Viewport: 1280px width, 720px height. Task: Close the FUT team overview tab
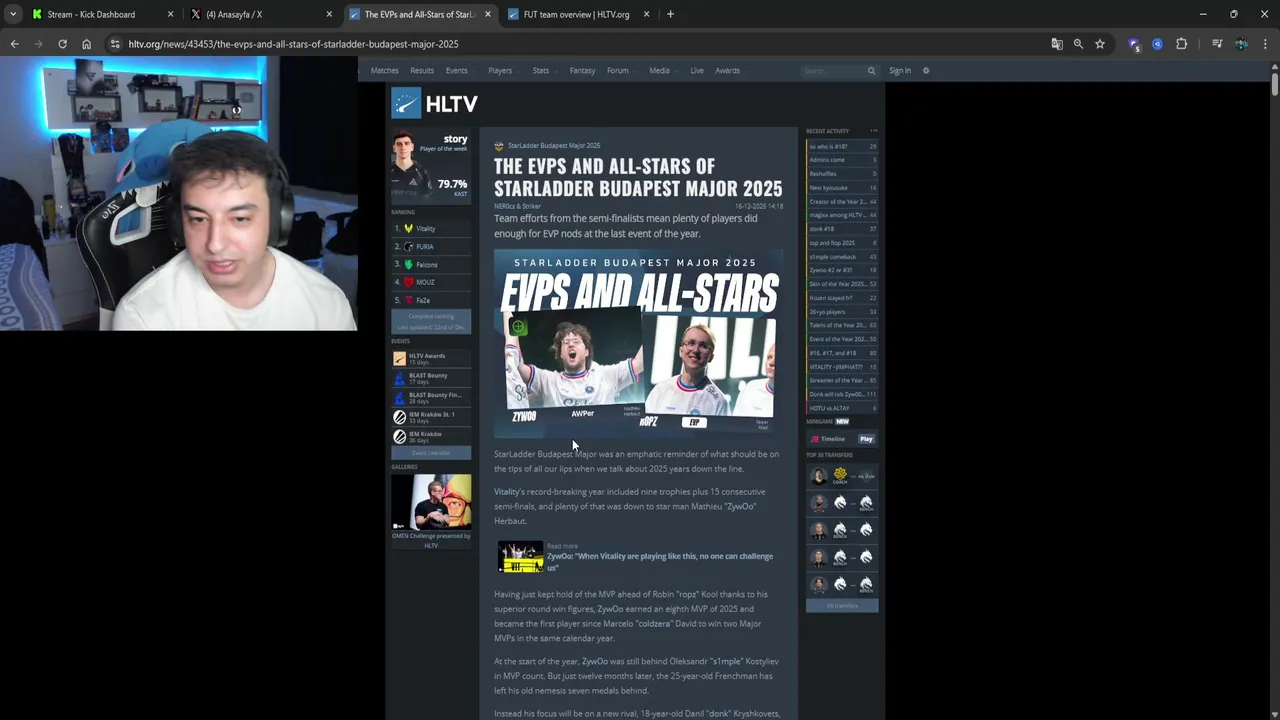pyautogui.click(x=646, y=14)
